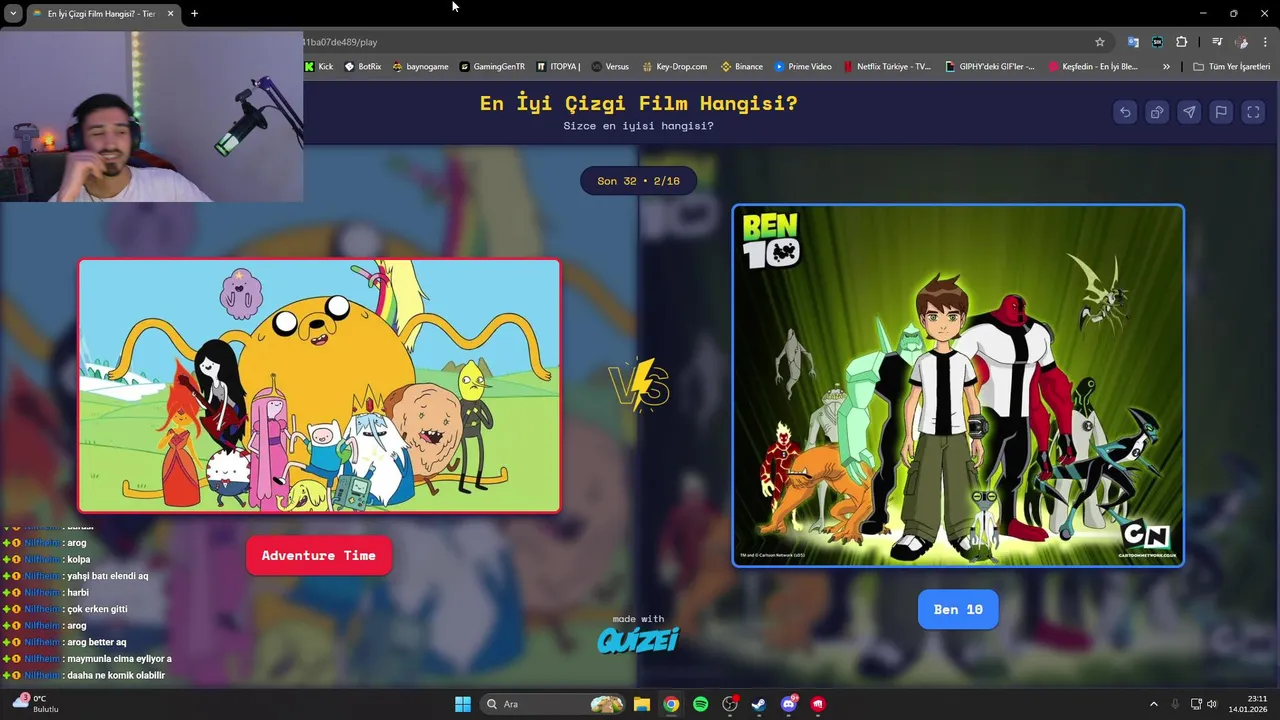Open the volume icon in system tray
Viewport: 1280px width, 720px height.
(x=1211, y=704)
